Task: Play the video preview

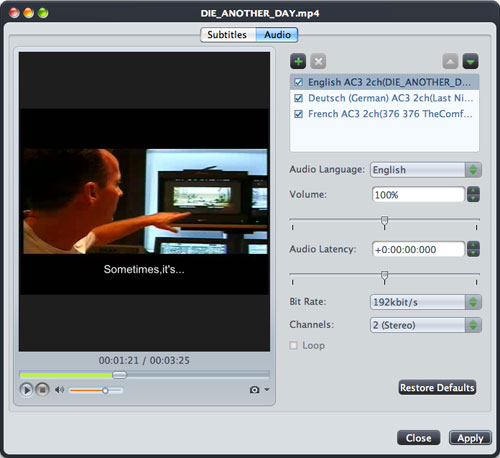Action: coord(26,390)
